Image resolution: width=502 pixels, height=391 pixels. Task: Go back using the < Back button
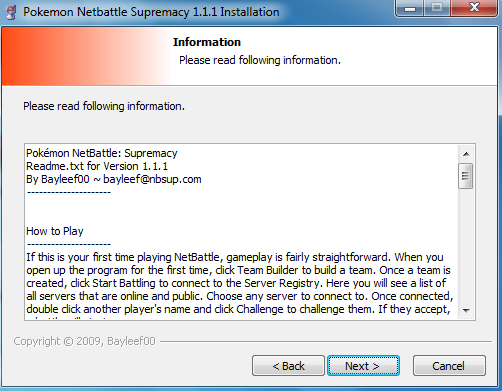(x=288, y=366)
